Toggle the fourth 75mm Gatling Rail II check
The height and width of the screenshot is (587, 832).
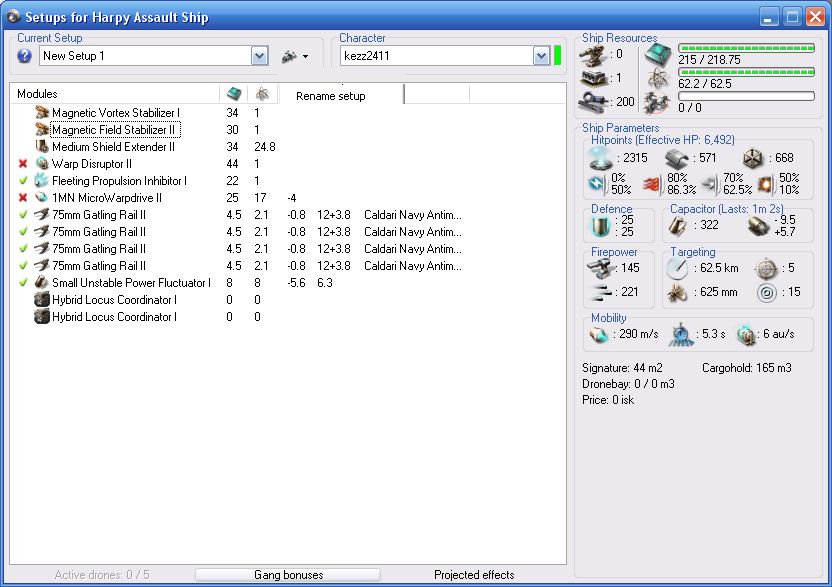point(23,266)
